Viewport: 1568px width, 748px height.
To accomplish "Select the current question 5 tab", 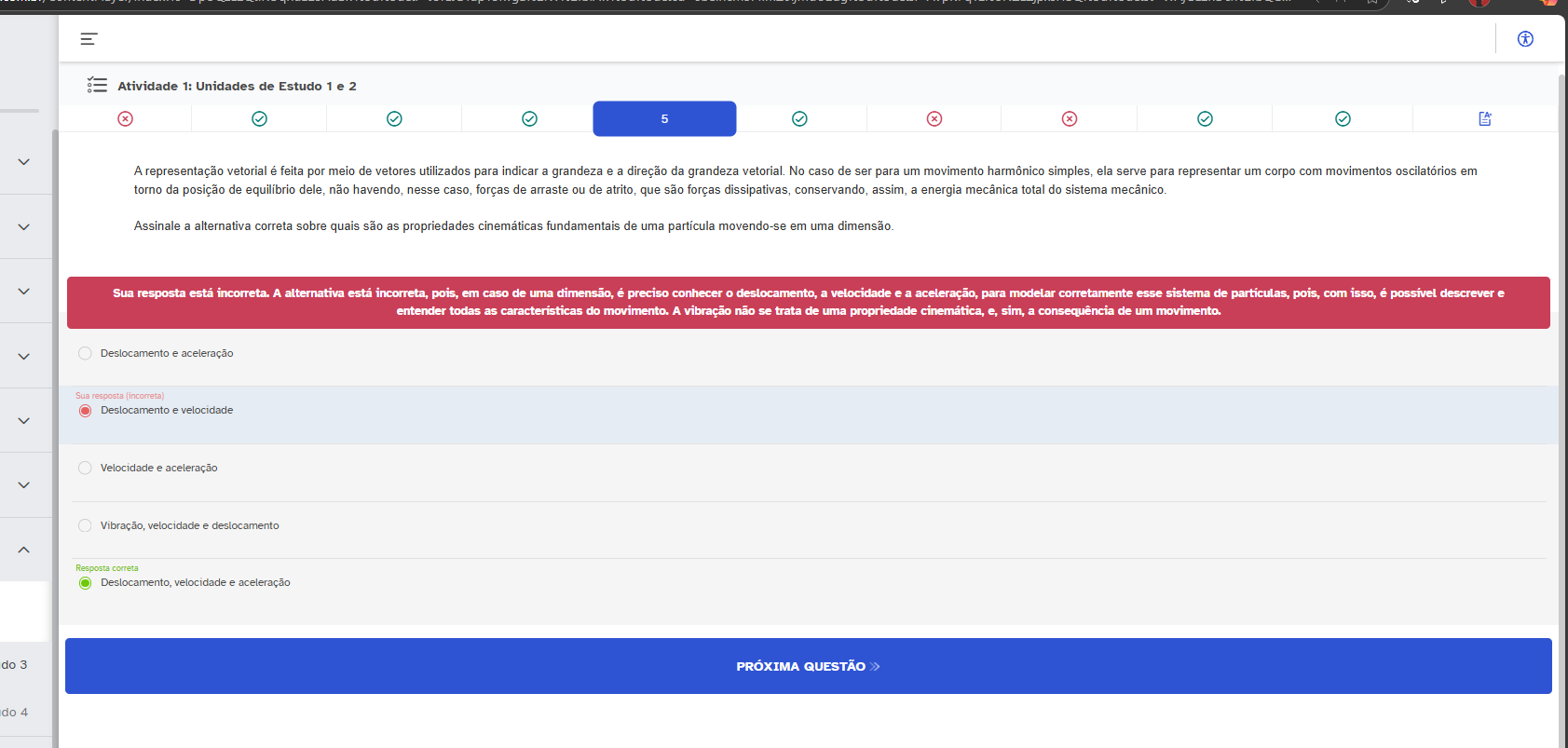I will pos(664,119).
